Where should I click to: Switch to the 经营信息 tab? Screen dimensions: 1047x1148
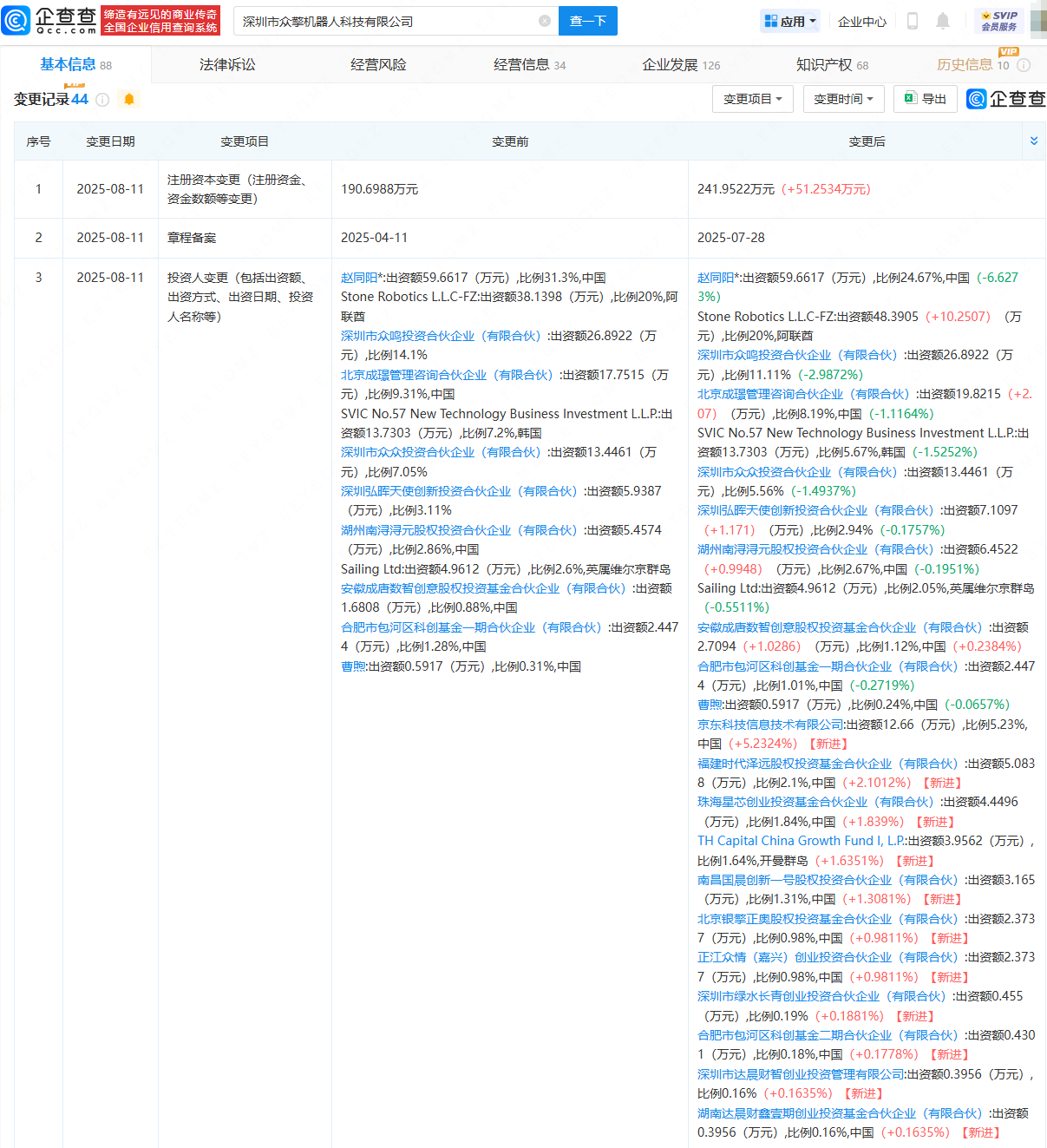(529, 64)
